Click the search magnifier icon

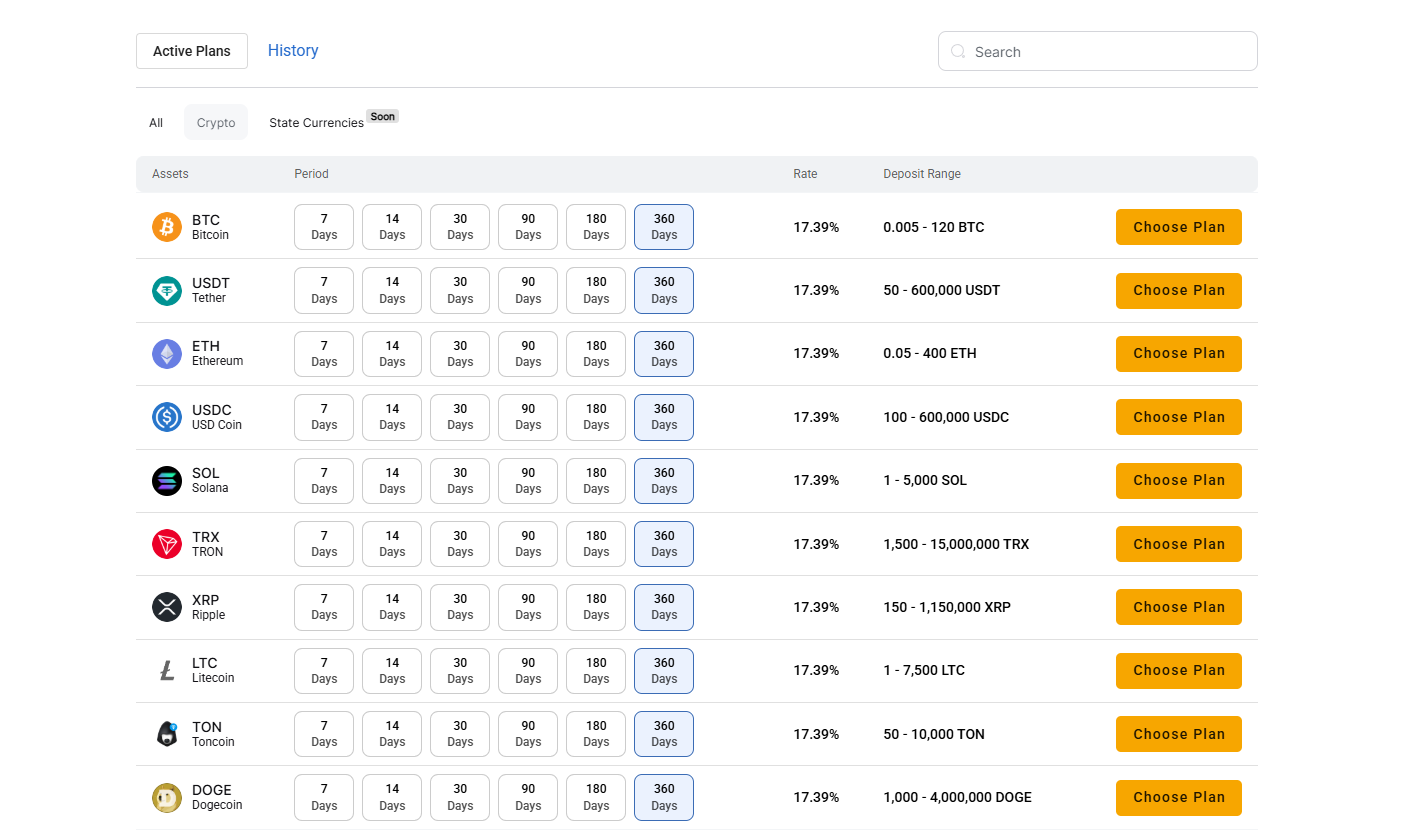coord(958,52)
